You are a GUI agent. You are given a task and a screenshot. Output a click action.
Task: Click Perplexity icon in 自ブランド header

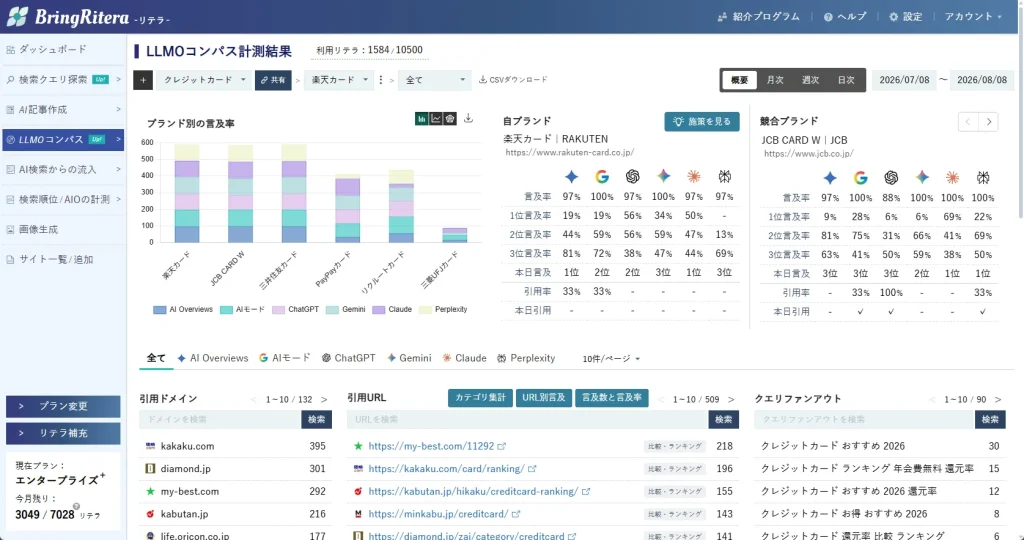(x=724, y=176)
